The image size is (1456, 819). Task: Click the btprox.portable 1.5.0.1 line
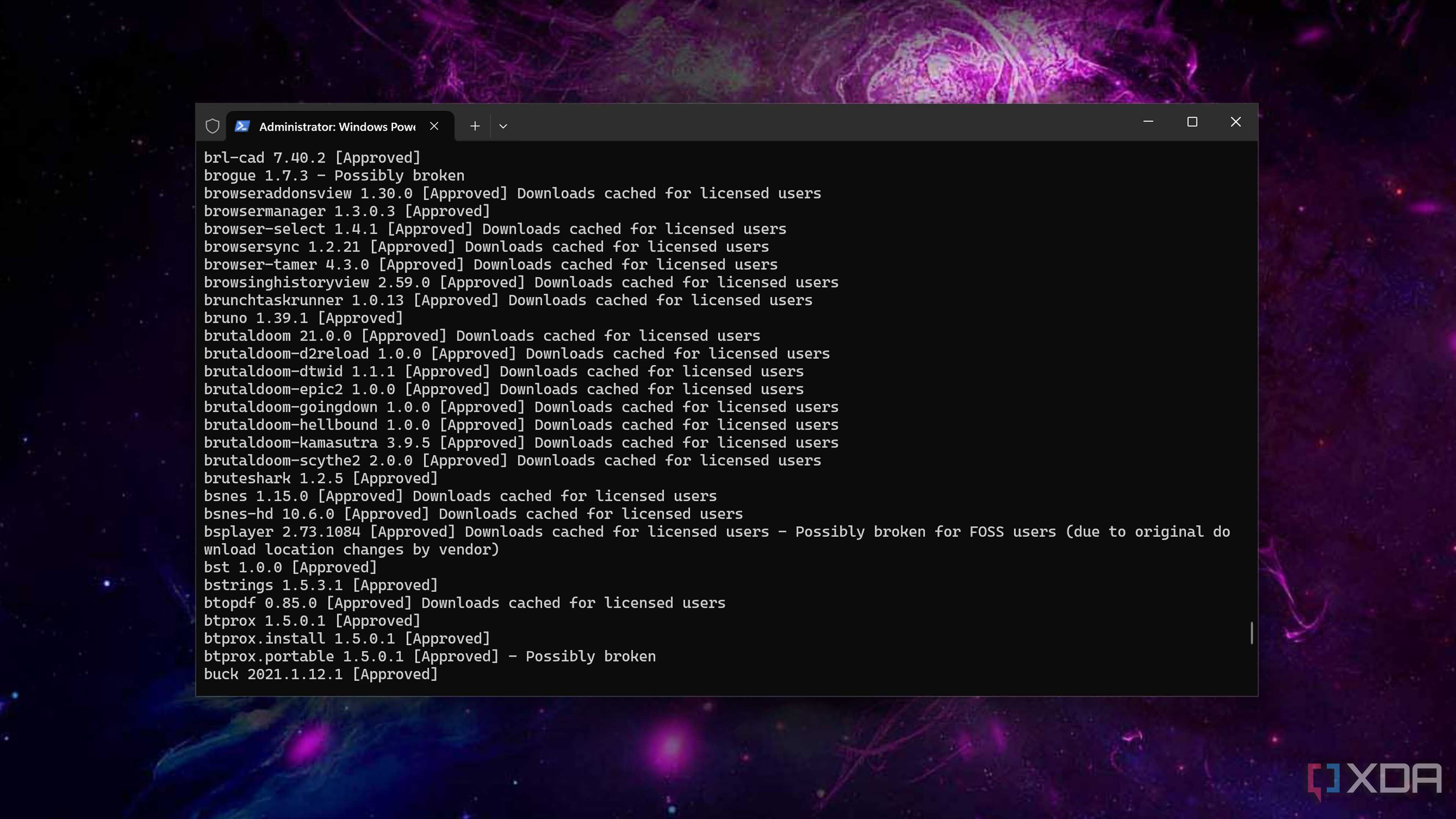pos(430,656)
